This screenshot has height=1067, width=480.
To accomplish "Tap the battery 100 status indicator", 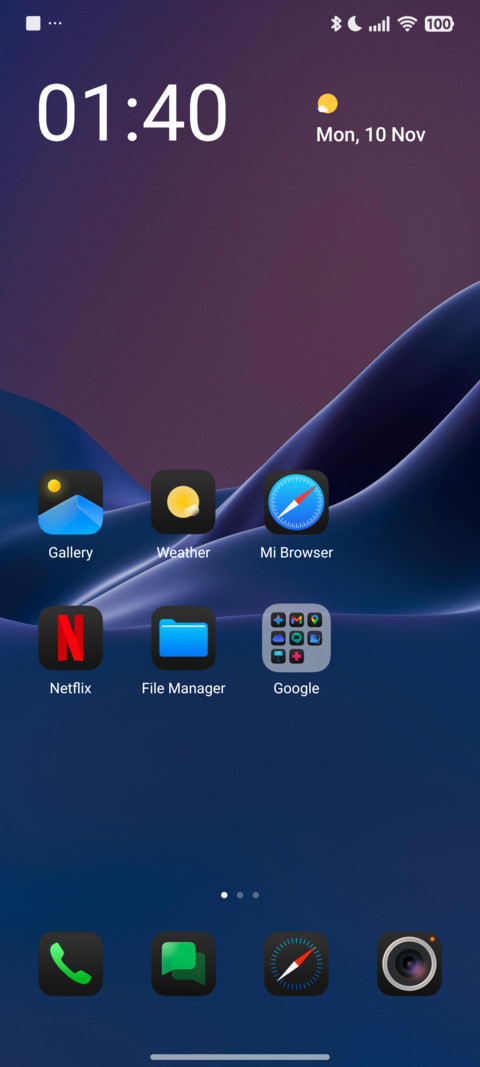I will pos(438,24).
